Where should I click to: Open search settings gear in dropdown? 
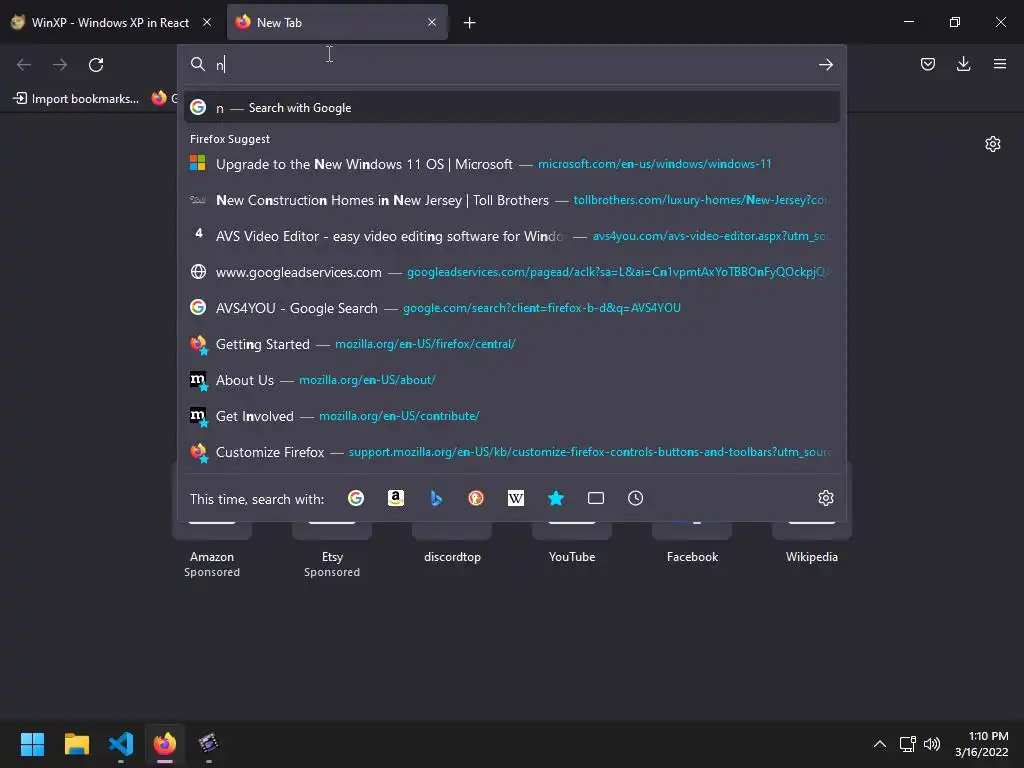click(825, 498)
